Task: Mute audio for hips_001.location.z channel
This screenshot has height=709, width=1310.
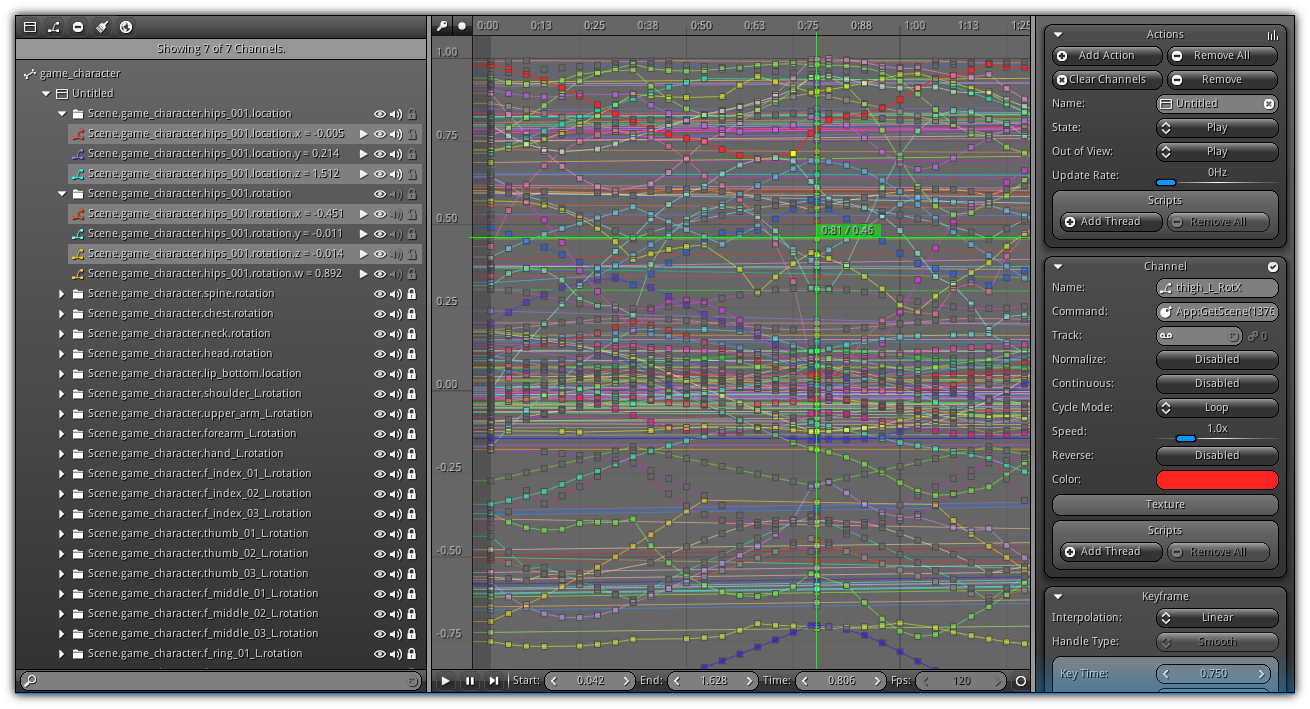Action: (396, 174)
